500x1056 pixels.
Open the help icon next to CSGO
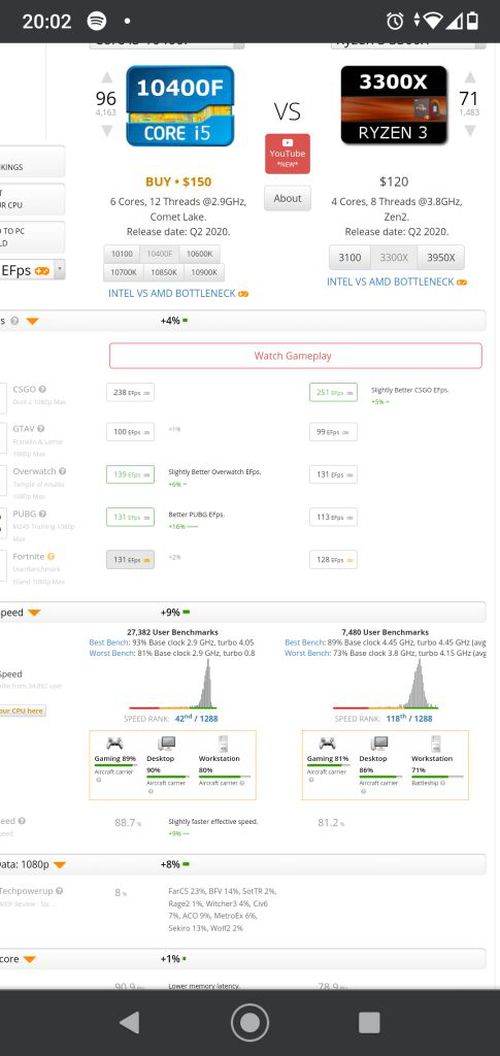pos(42,389)
